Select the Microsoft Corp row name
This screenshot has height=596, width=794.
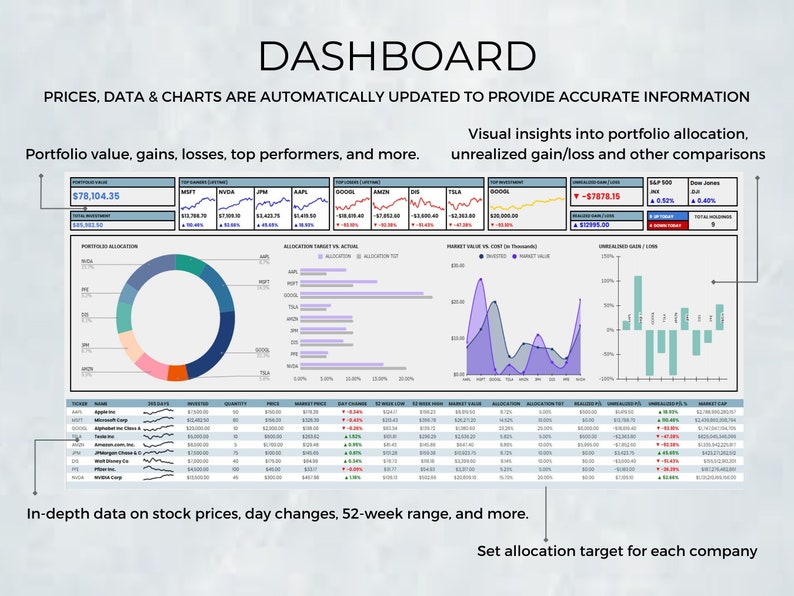(111, 420)
